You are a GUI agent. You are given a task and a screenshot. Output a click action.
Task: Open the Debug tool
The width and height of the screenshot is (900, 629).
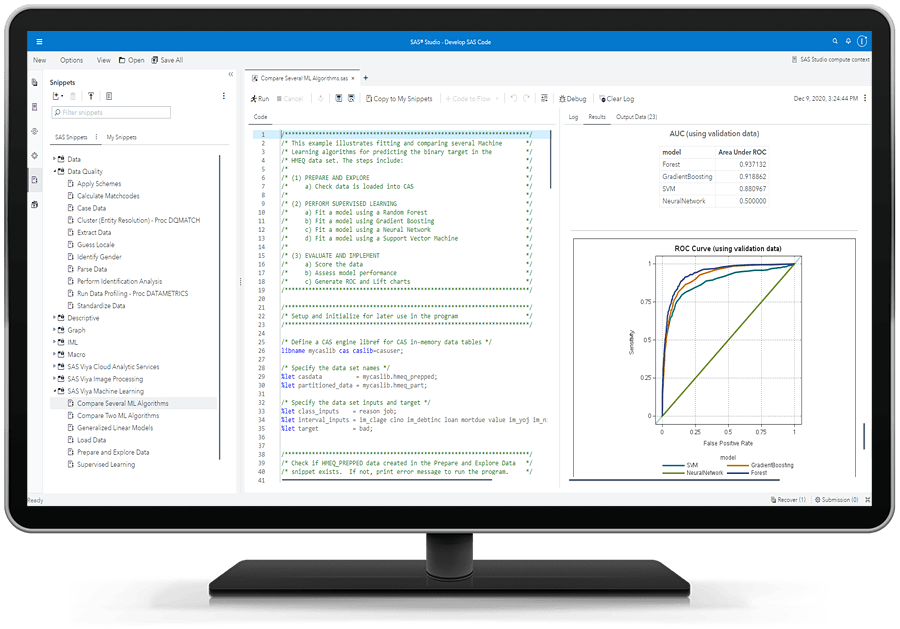573,99
